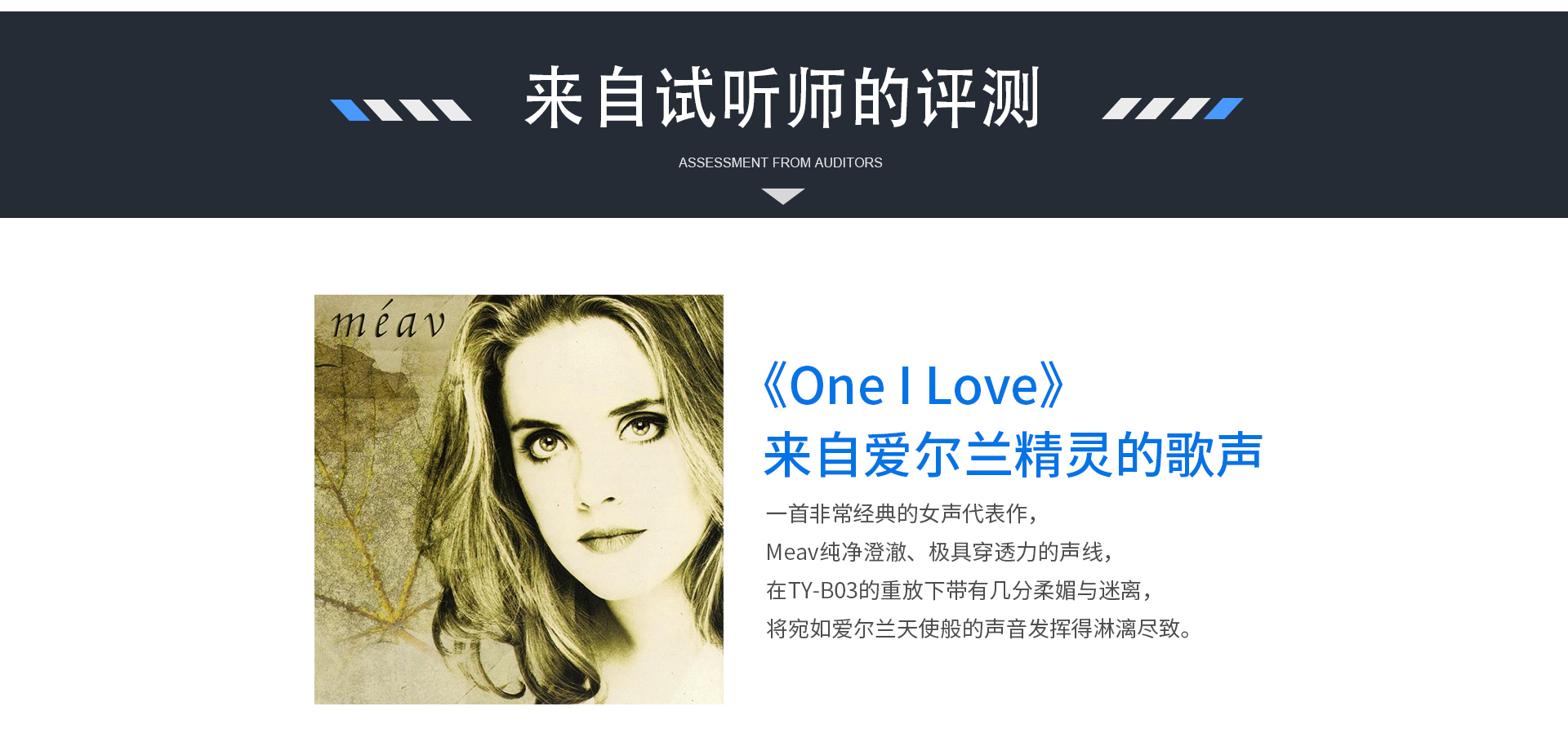Image resolution: width=1568 pixels, height=742 pixels.
Task: Click the opening 《 bracket of song title
Action: point(774,385)
